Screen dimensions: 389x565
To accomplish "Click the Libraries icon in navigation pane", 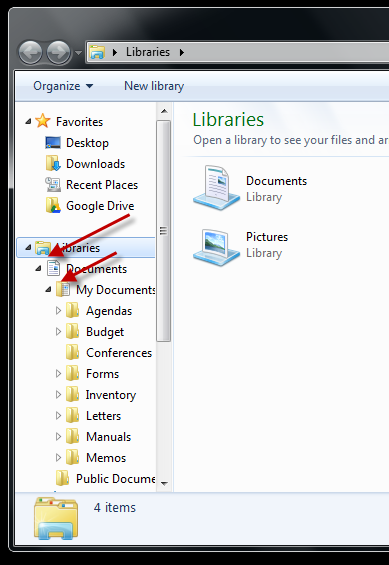I will point(43,248).
